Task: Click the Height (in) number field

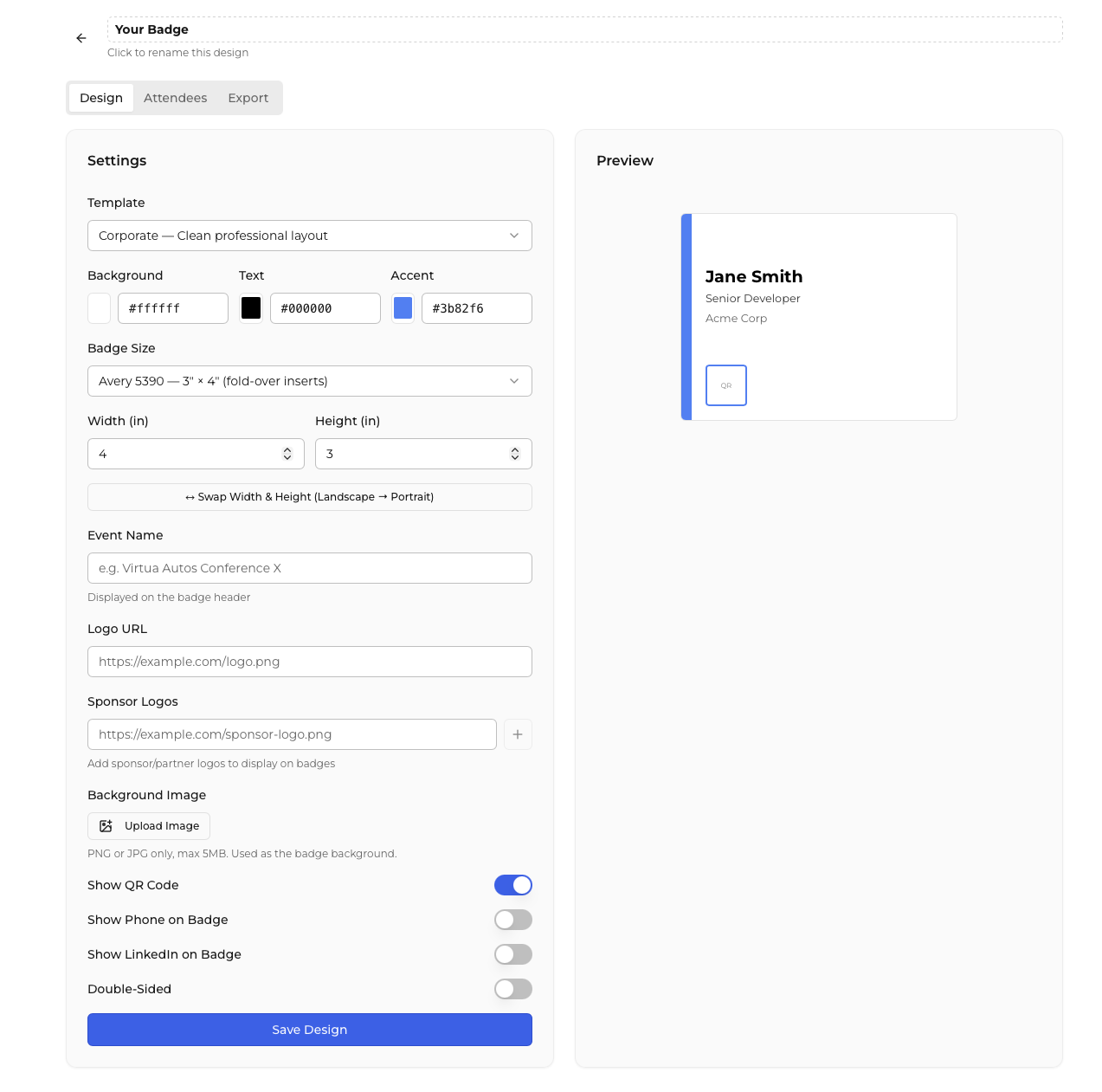Action: 423,454
